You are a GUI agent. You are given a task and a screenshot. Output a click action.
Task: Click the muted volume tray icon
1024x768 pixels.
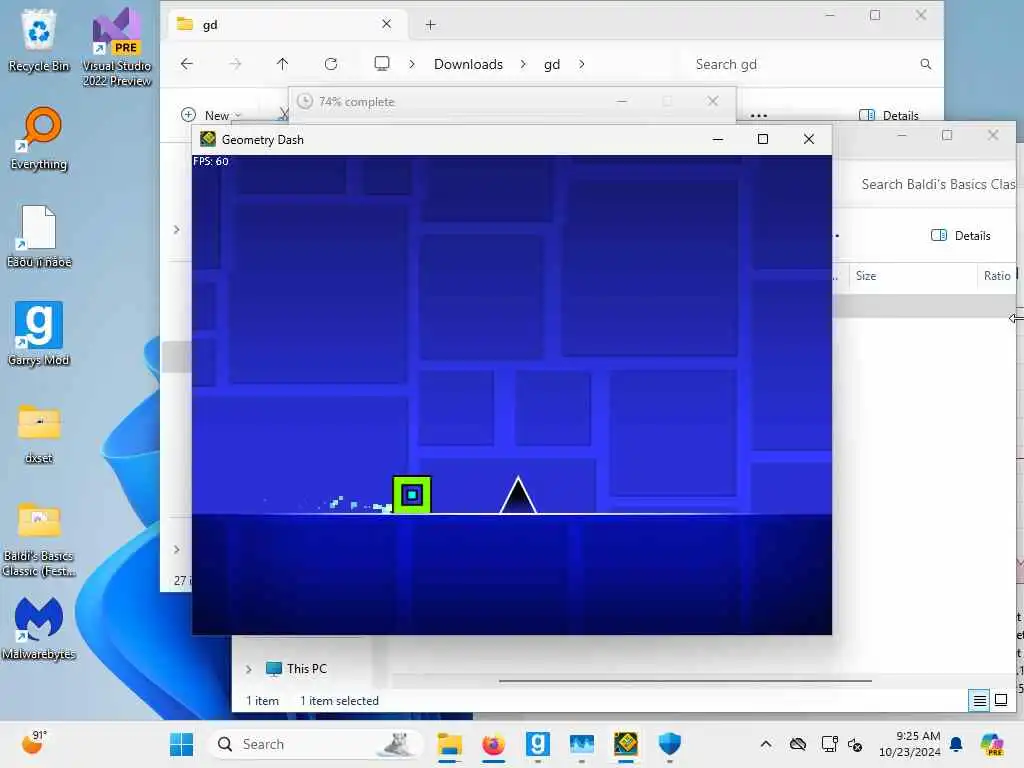point(855,744)
